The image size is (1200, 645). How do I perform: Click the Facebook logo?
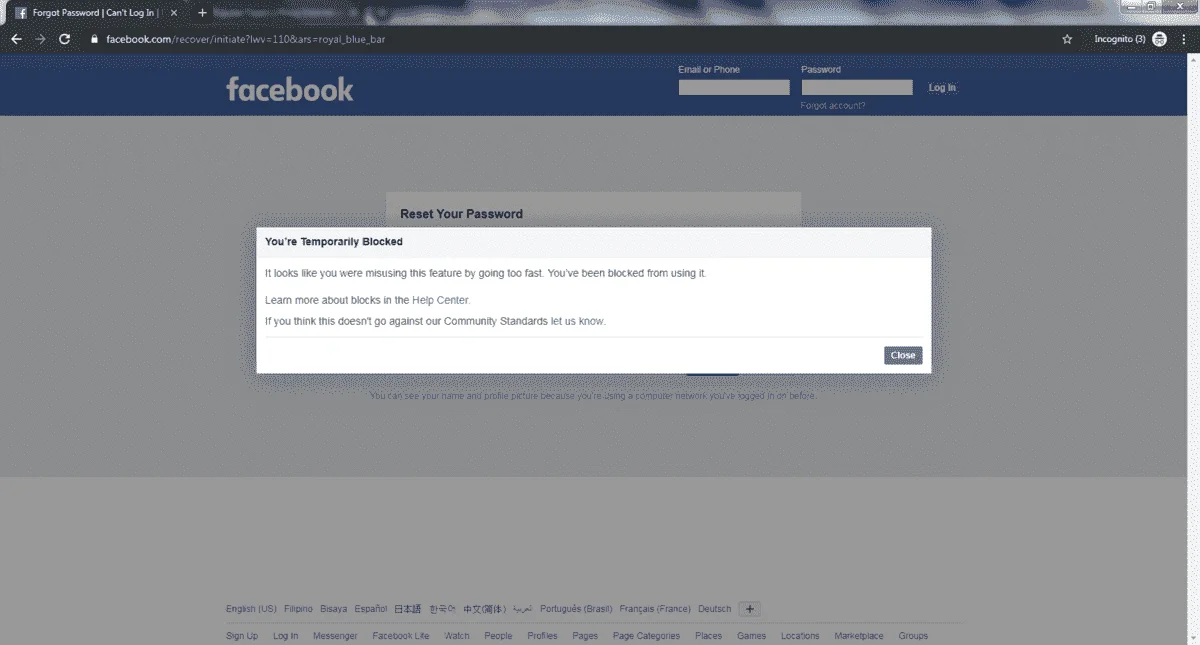point(290,89)
